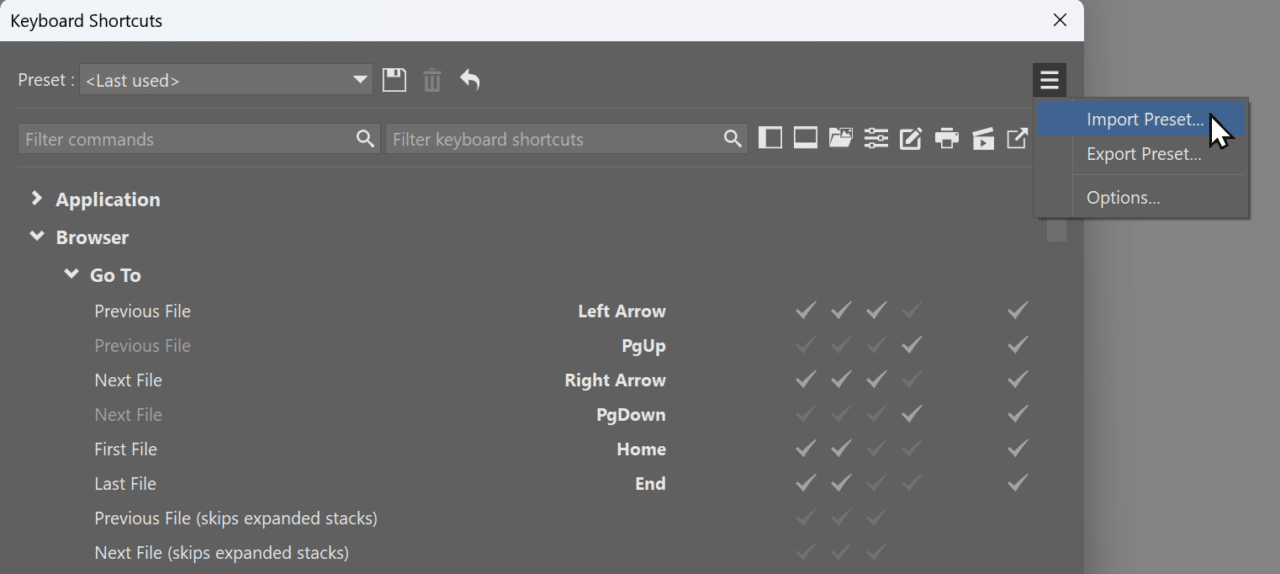
Task: Save the current shortcut preset
Action: point(395,80)
